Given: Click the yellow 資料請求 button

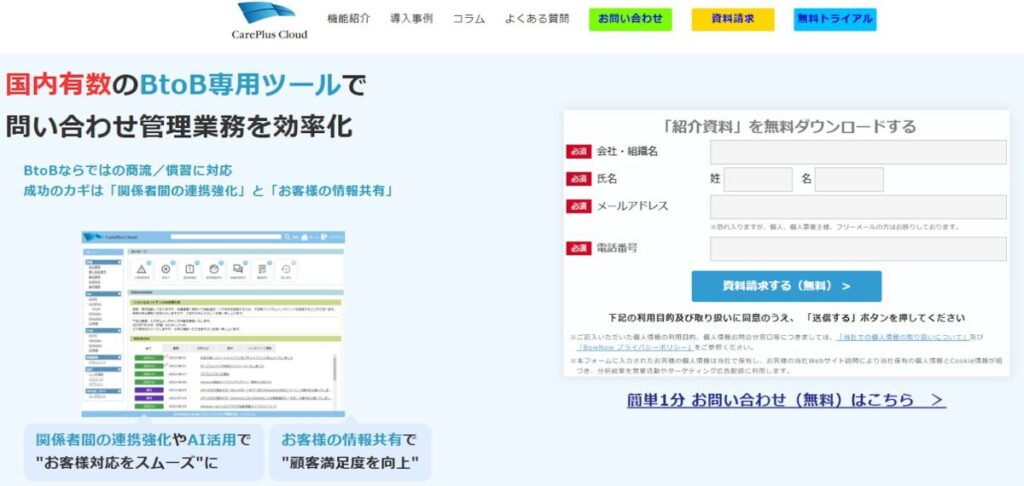Looking at the screenshot, I should [732, 19].
